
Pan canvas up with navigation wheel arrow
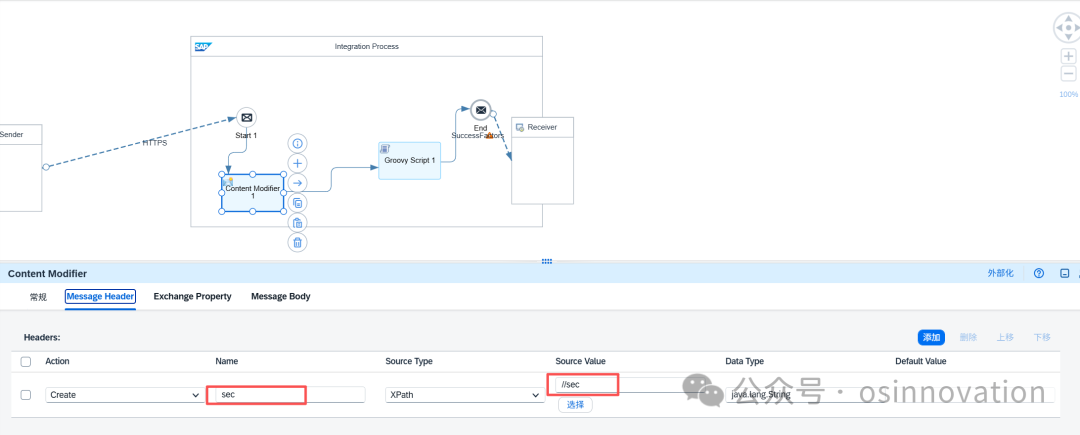1068,19
